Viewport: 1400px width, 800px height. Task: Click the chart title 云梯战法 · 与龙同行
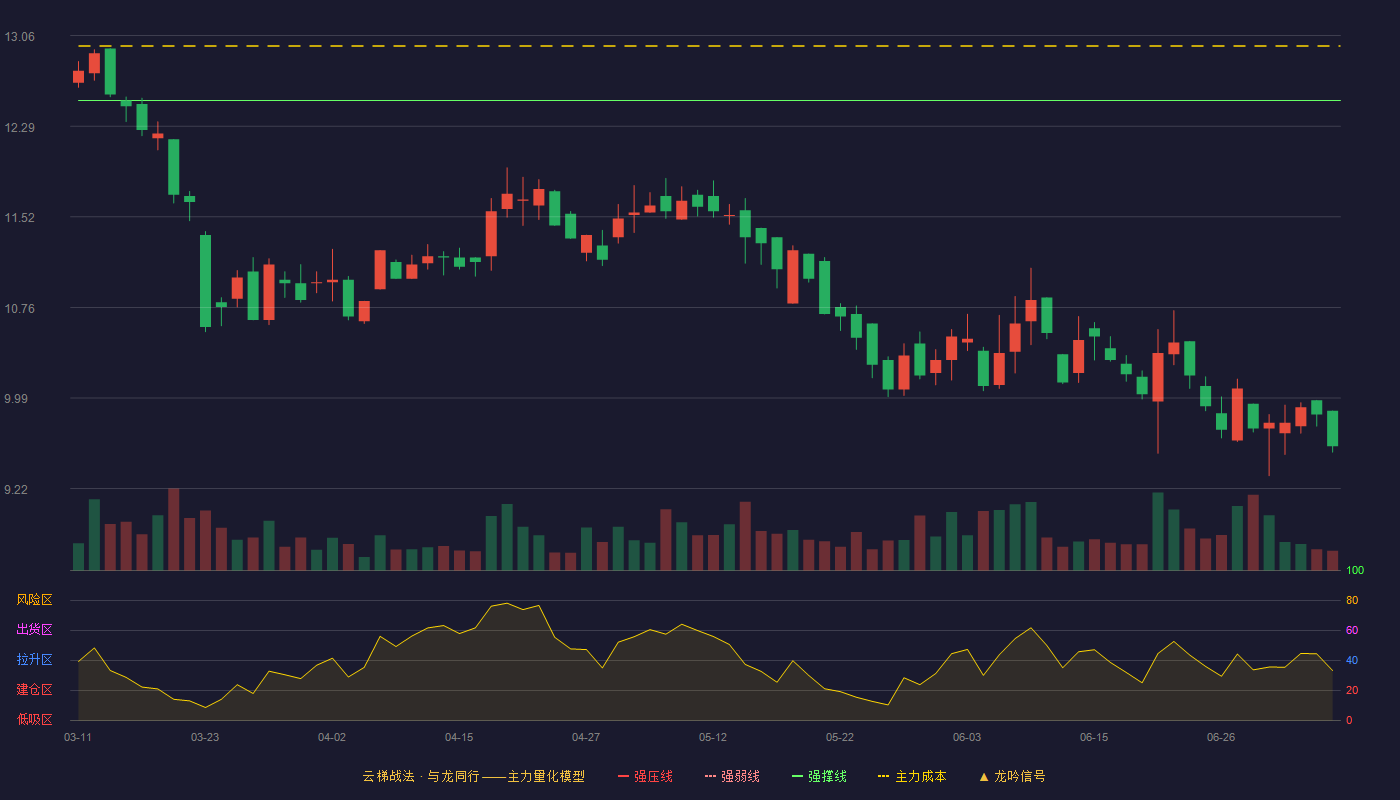(x=421, y=776)
